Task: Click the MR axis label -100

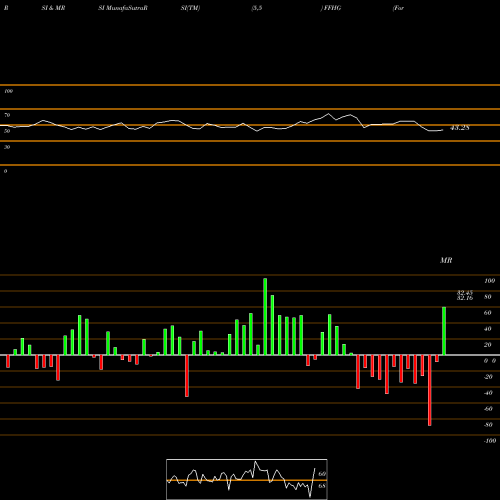Action: 490,441
